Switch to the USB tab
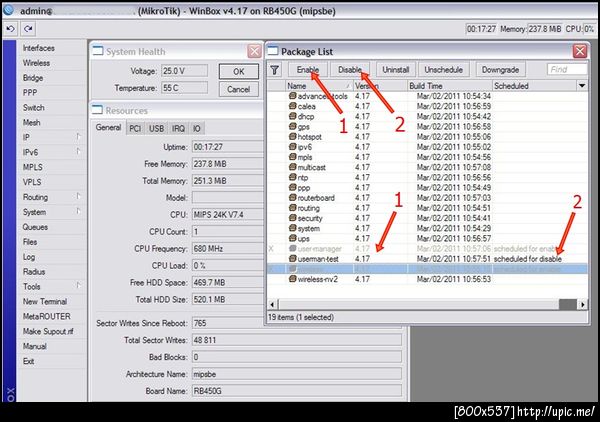Viewport: 600px width, 422px height. click(x=156, y=129)
